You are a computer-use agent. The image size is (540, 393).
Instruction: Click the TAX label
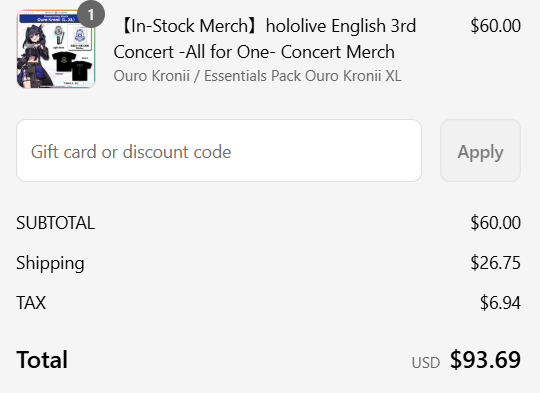coord(31,303)
